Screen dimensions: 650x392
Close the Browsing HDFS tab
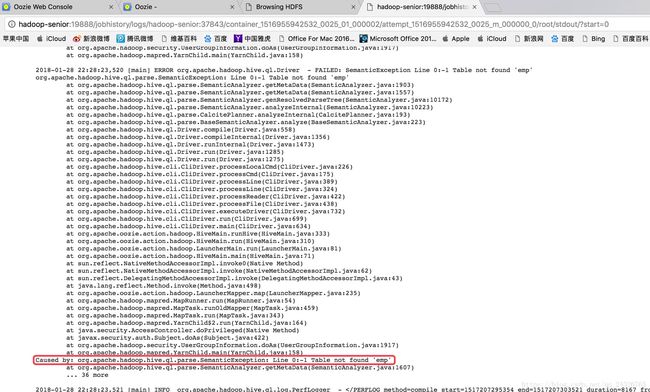coord(353,7)
